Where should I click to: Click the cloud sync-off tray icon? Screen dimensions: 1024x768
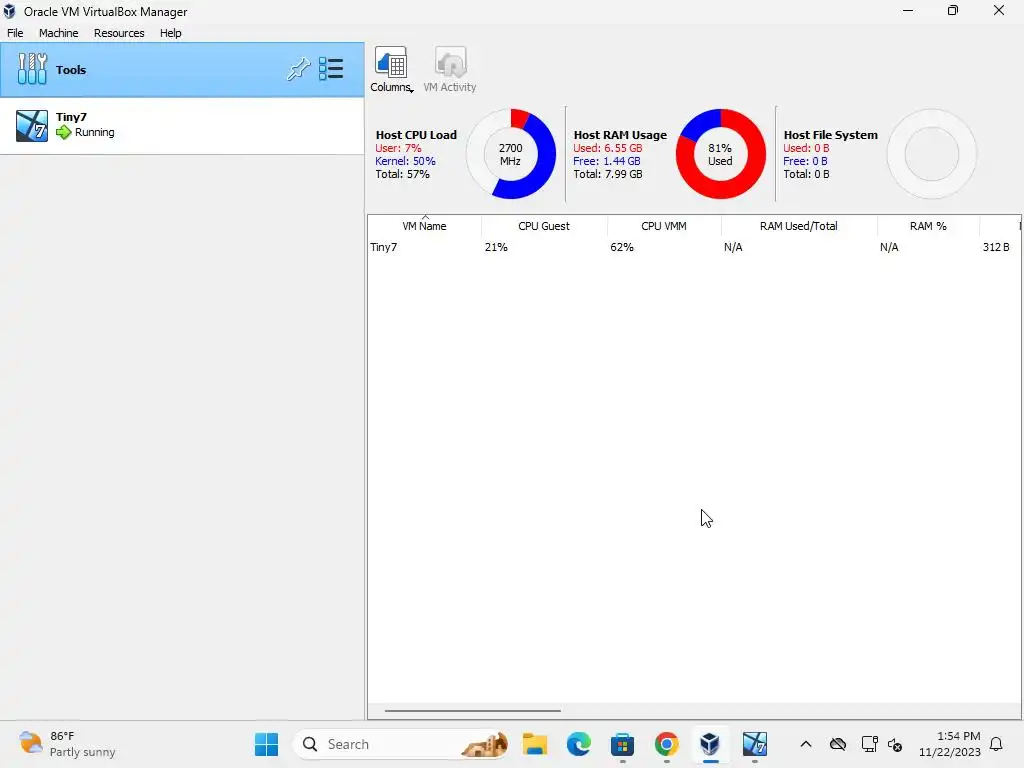(838, 744)
